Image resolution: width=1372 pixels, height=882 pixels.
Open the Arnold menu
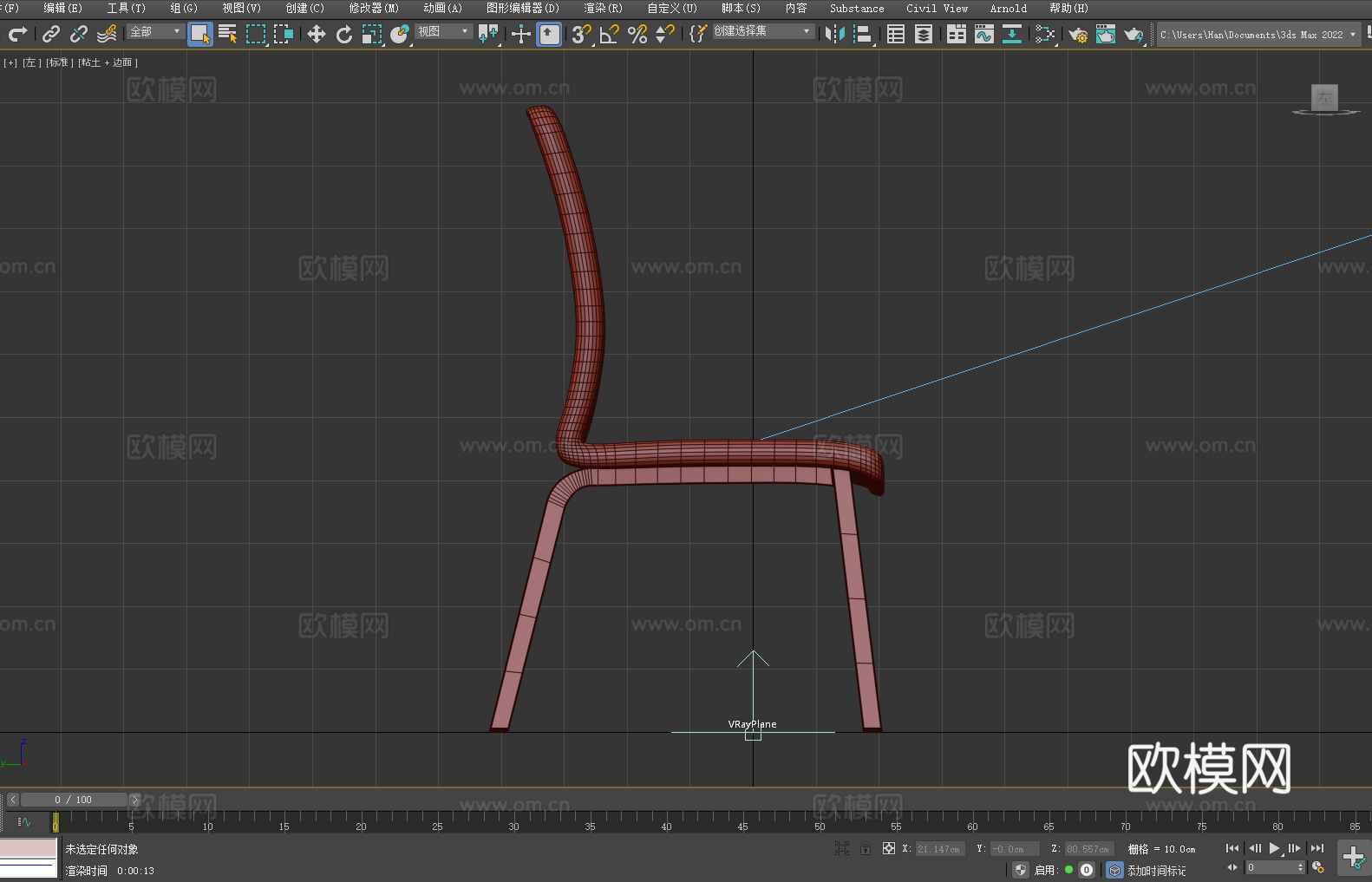coord(1008,8)
